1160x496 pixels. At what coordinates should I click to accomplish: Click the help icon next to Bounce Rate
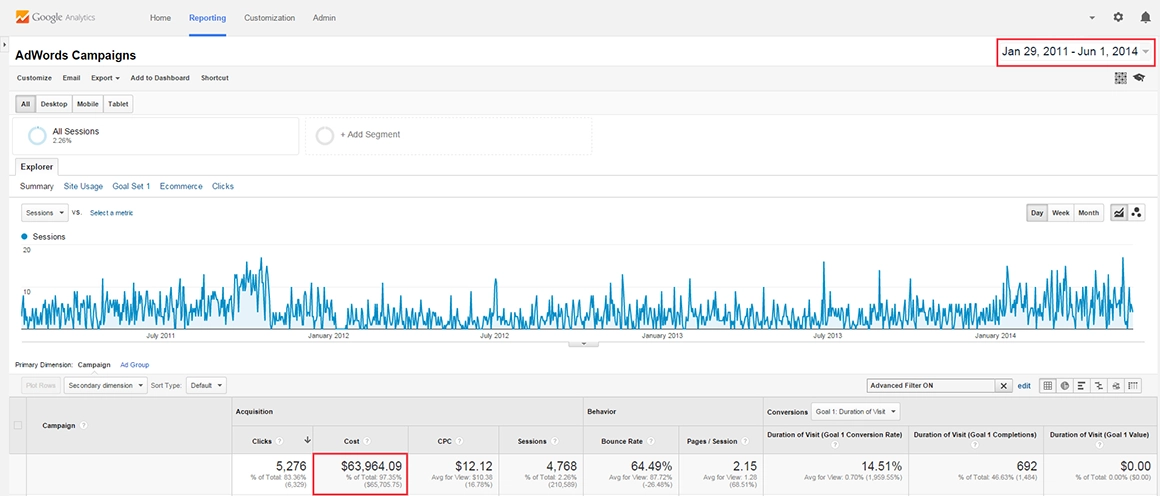click(650, 441)
